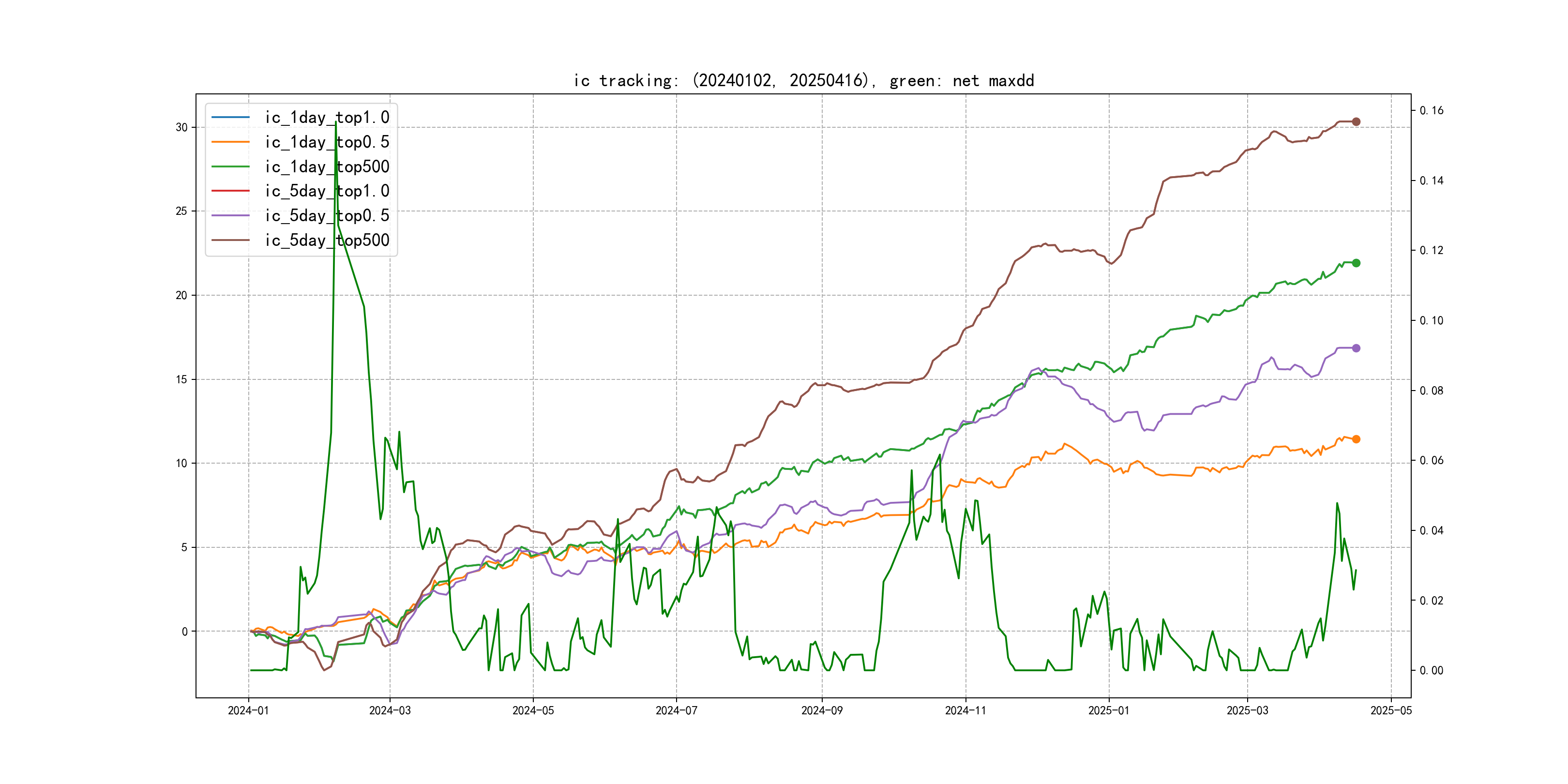Click the blue line swatch in legend

tap(230, 117)
